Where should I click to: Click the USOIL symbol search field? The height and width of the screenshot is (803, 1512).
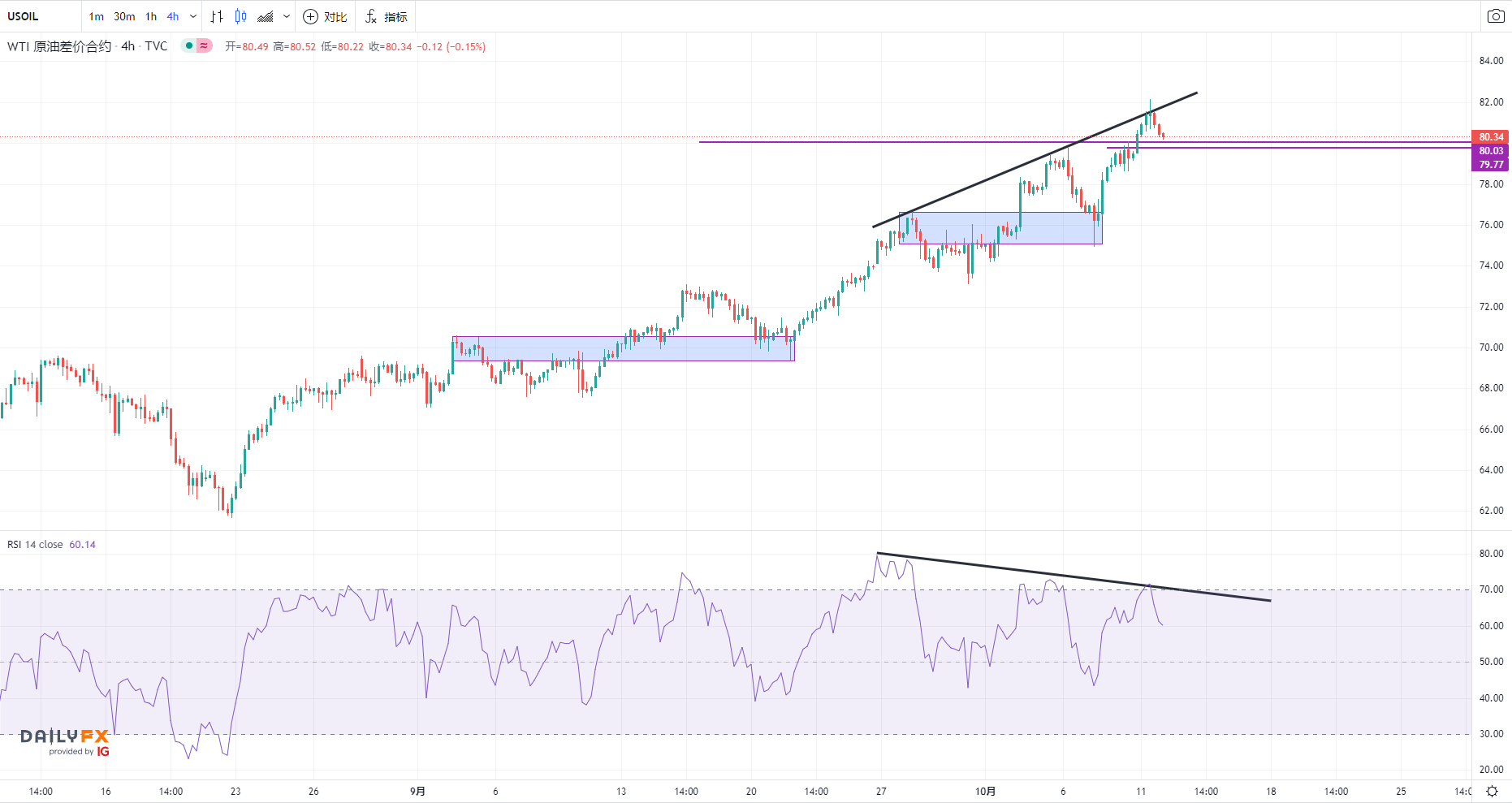click(x=41, y=16)
